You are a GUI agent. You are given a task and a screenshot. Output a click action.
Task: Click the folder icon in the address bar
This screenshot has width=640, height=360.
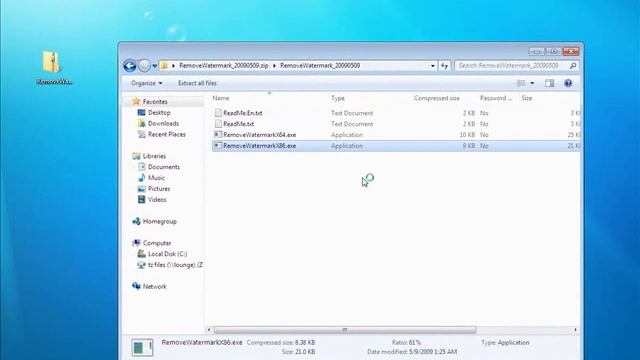pyautogui.click(x=164, y=65)
